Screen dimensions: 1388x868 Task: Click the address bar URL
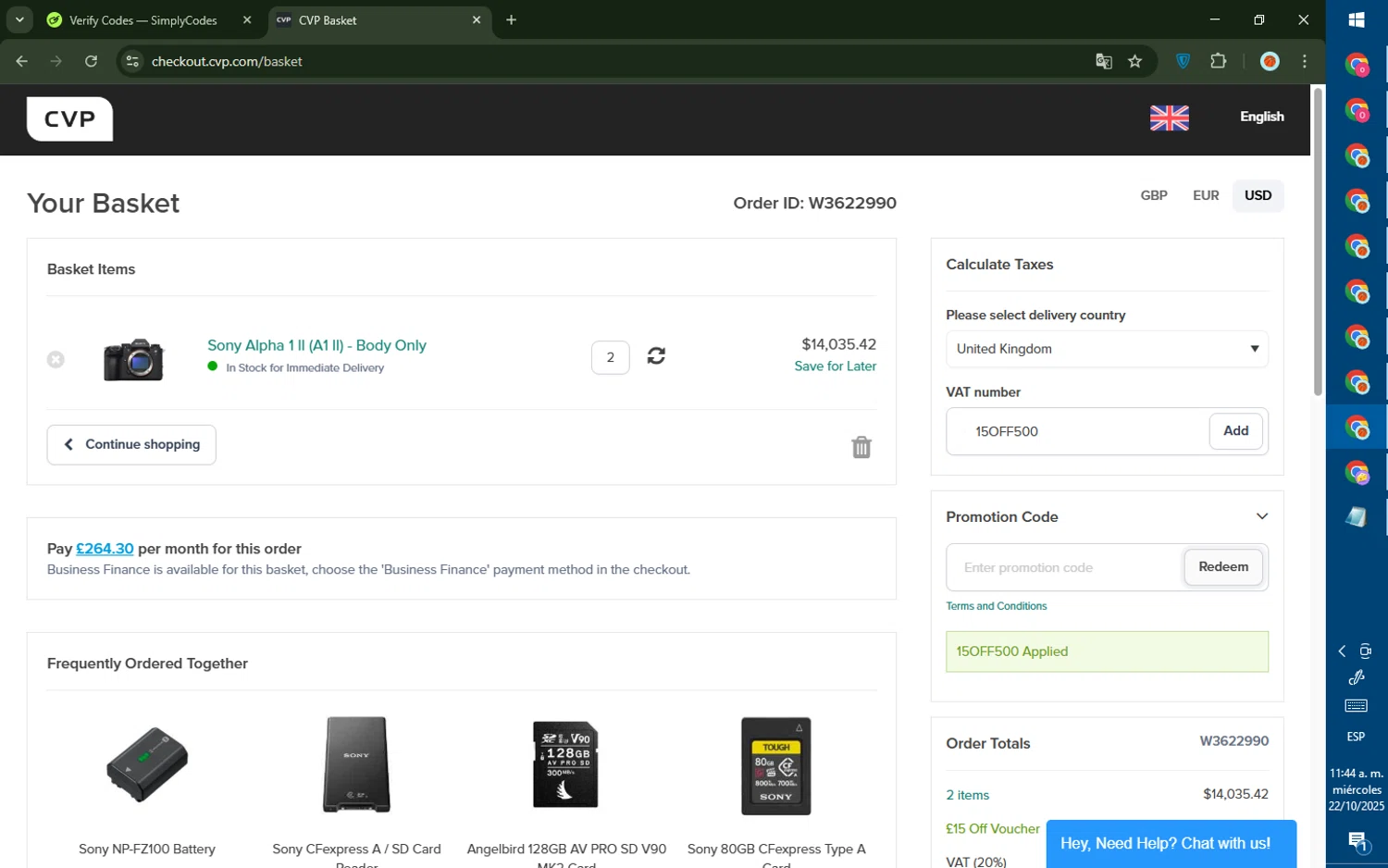pyautogui.click(x=228, y=62)
